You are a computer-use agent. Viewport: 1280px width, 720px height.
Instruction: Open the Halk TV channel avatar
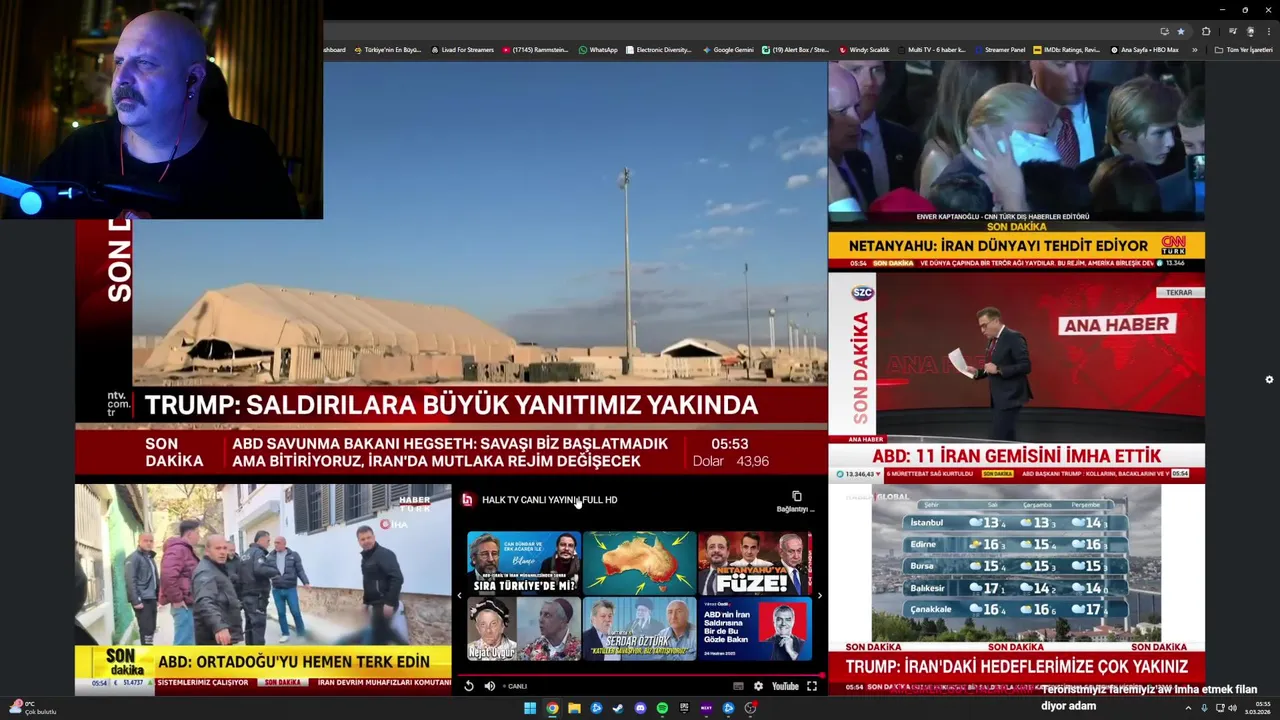click(467, 500)
